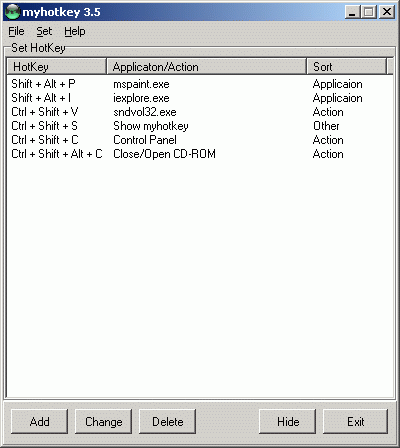Select the Control Panel hotkey row
The width and height of the screenshot is (400, 448).
coord(200,140)
